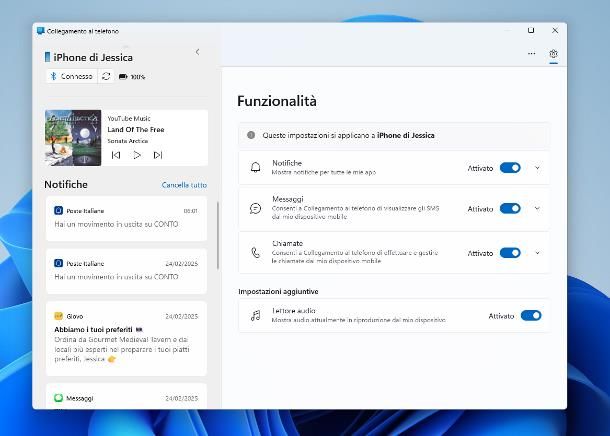Maximize the Collegamento al telefono window
This screenshot has height=436, width=610.
point(531,30)
